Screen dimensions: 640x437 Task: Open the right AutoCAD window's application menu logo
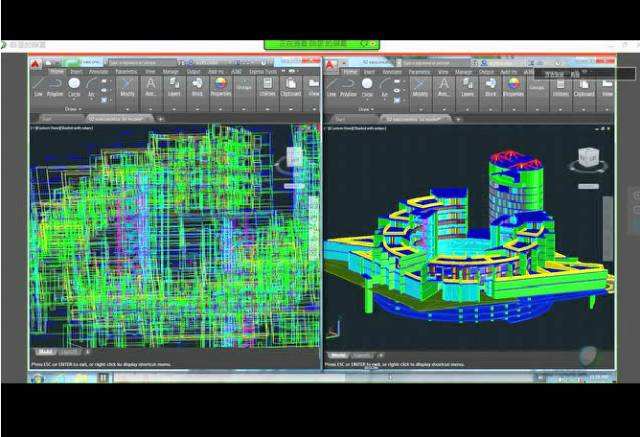coord(331,64)
